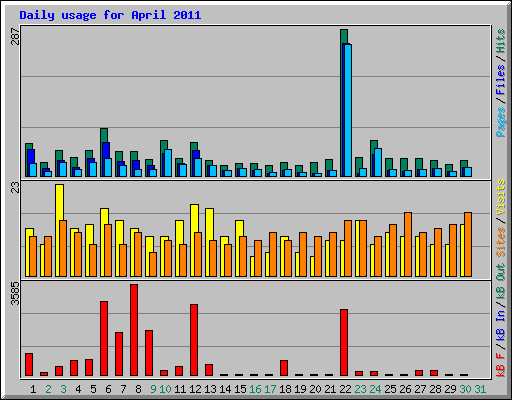Click the green day label 17
Image resolution: width=512 pixels, height=400 pixels.
pyautogui.click(x=270, y=389)
